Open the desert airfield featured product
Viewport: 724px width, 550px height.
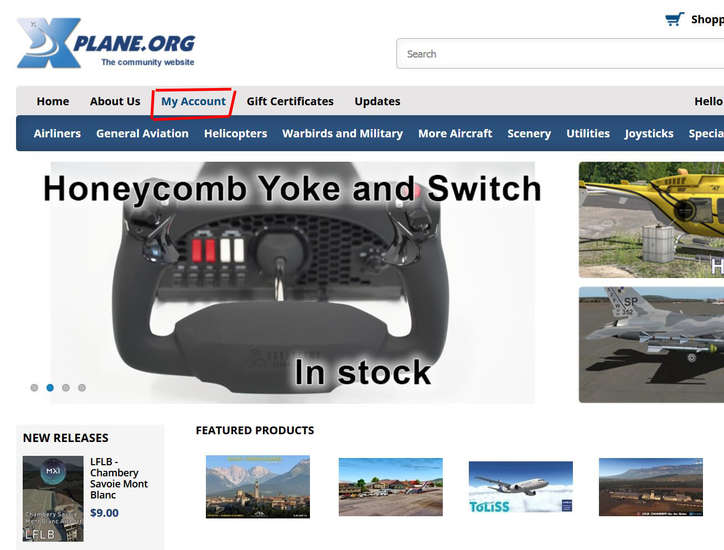tap(651, 487)
